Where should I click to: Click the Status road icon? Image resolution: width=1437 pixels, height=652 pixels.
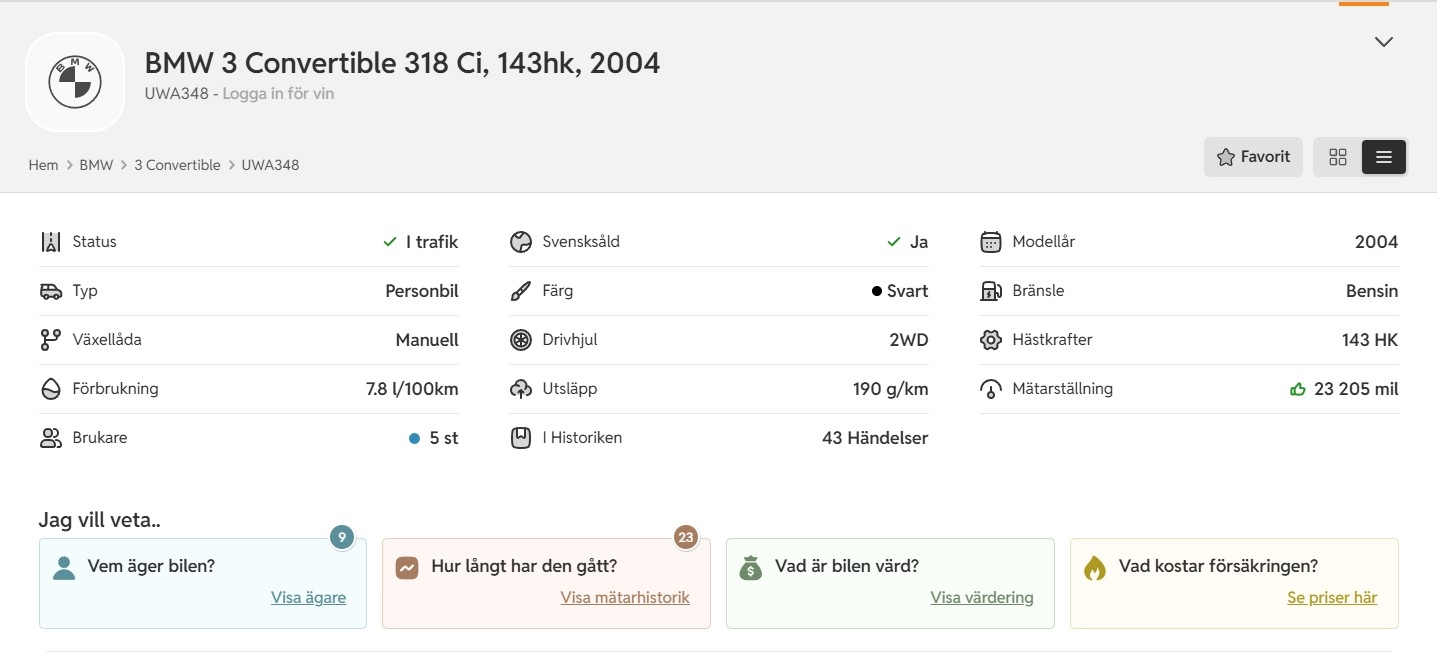click(51, 242)
